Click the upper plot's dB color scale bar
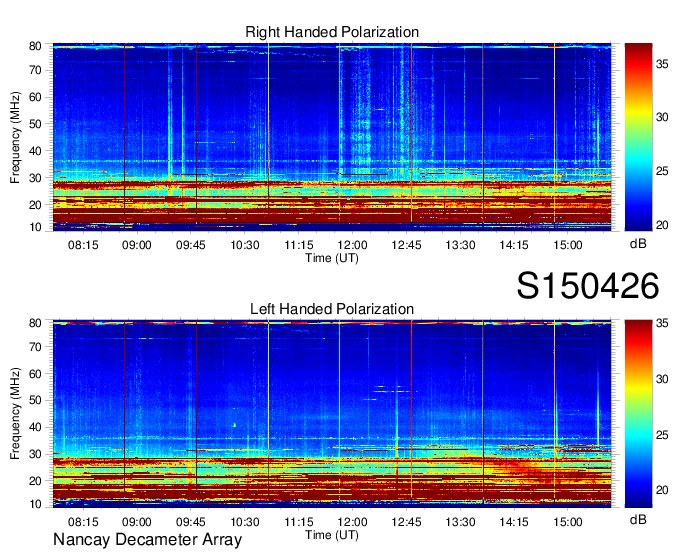 (638, 137)
